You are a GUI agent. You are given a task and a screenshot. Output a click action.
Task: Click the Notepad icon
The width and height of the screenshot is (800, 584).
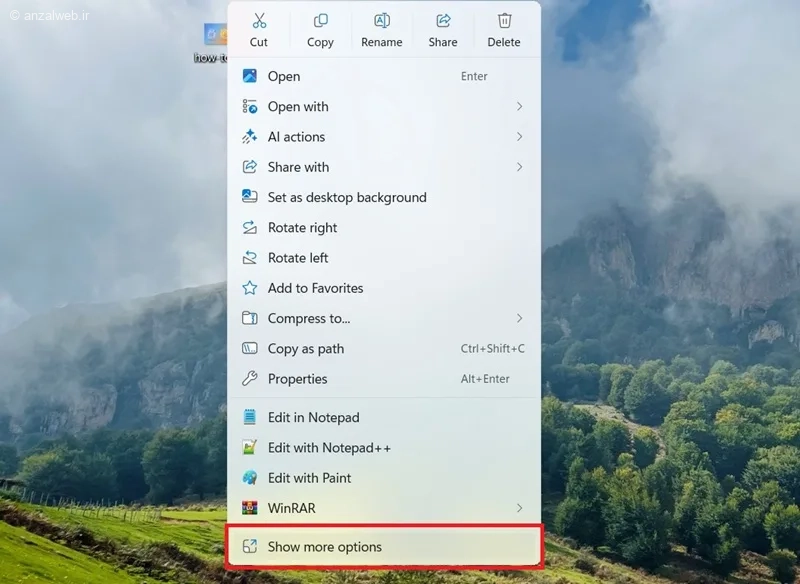pyautogui.click(x=249, y=417)
